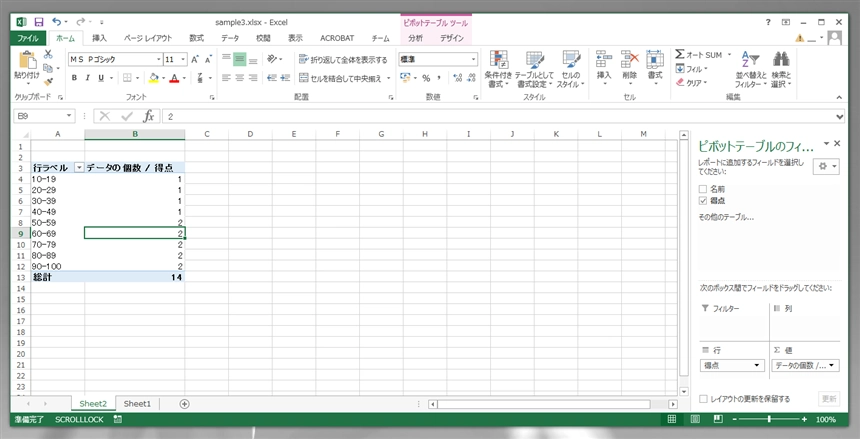Add a new sheet with plus icon
The width and height of the screenshot is (860, 439).
(185, 404)
